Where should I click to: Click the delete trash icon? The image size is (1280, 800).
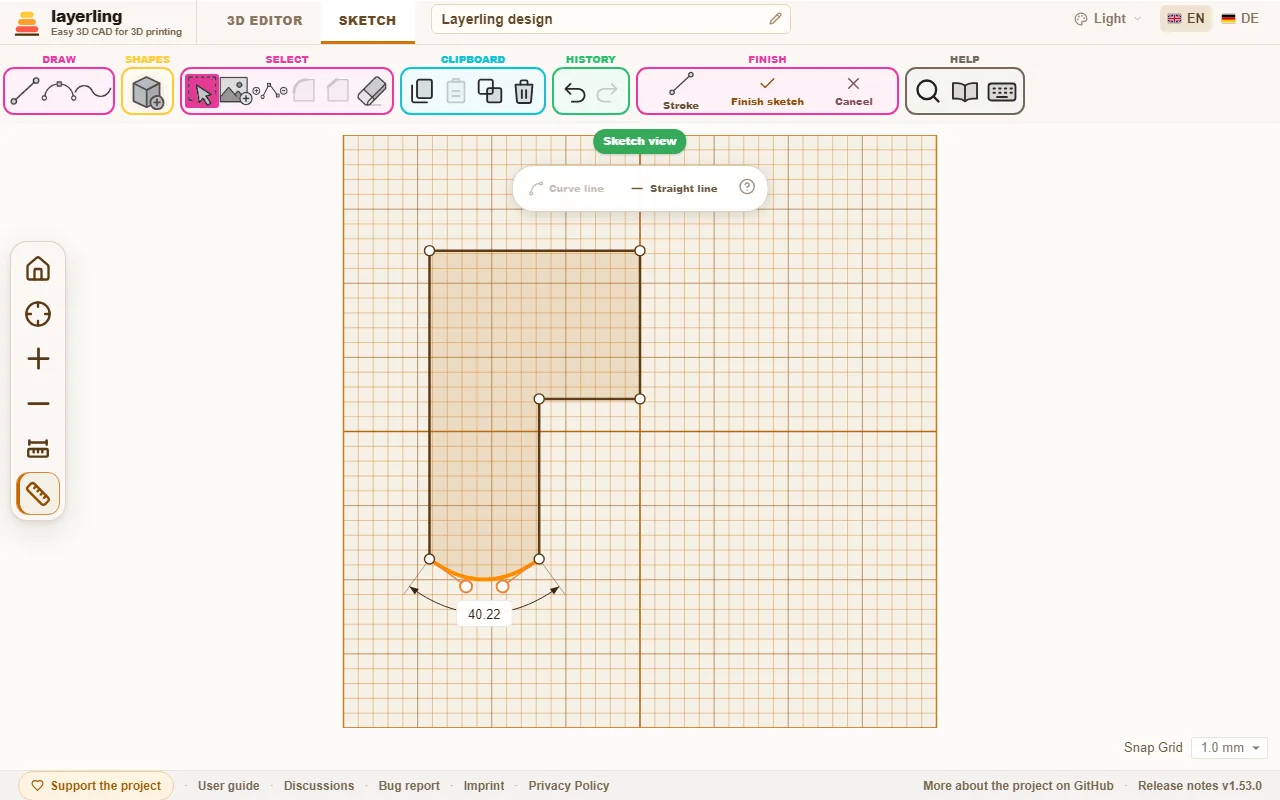pyautogui.click(x=524, y=92)
